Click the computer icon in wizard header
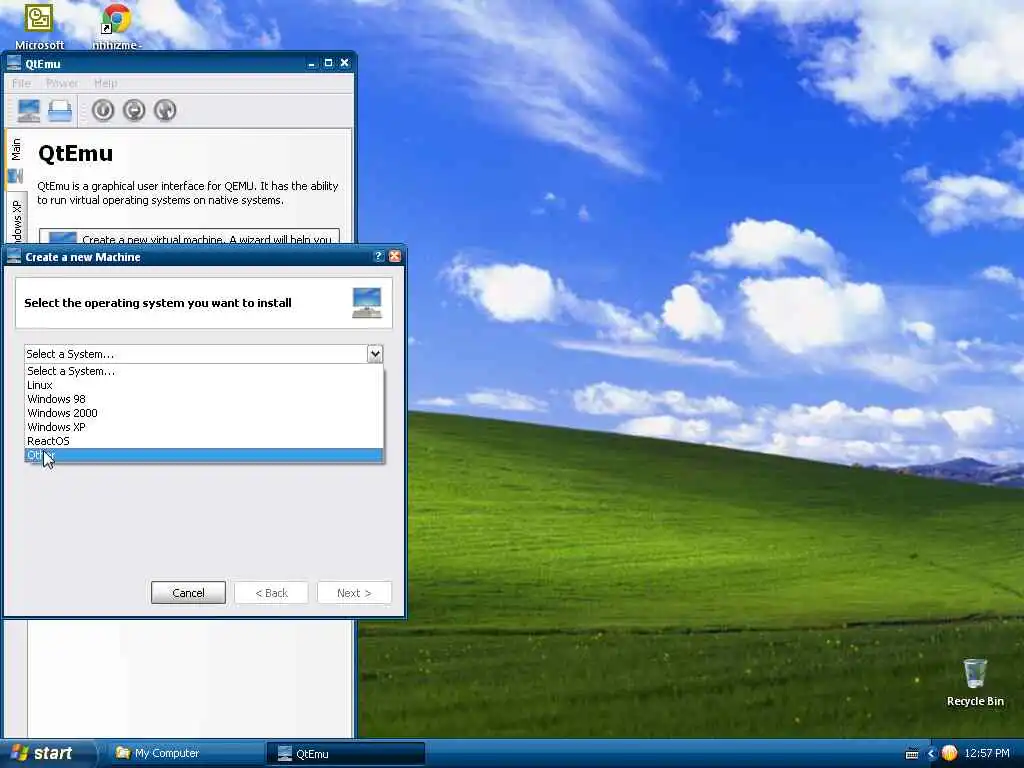1024x768 pixels. click(367, 302)
